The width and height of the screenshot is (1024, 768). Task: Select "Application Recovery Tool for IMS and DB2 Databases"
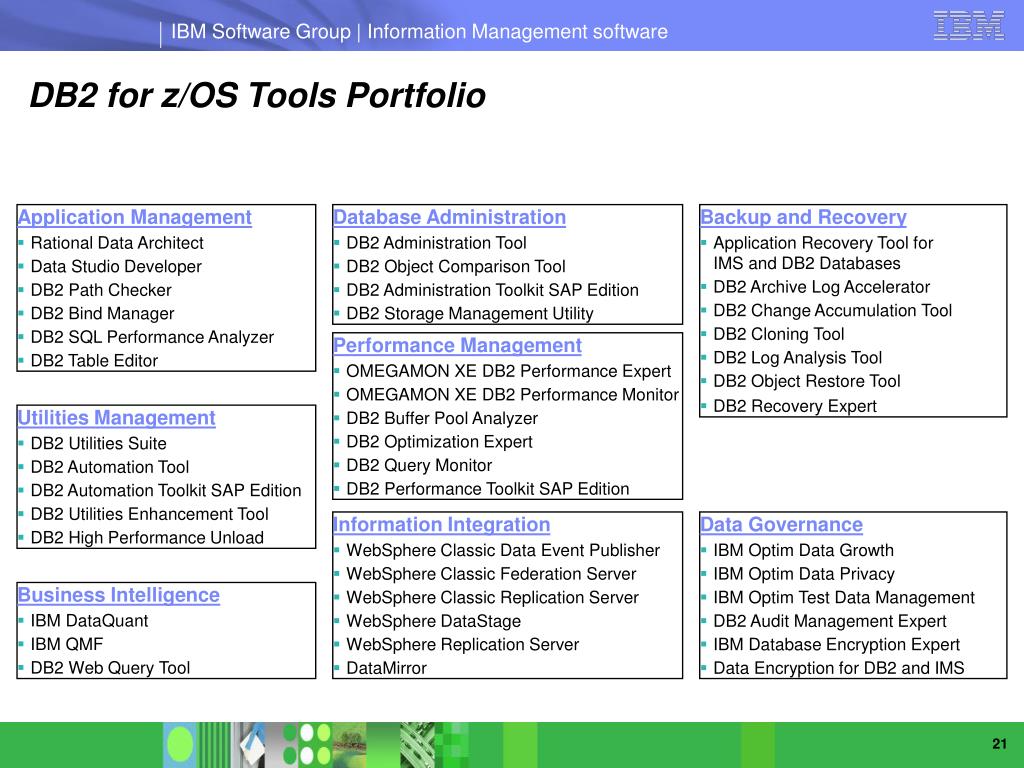pos(824,253)
